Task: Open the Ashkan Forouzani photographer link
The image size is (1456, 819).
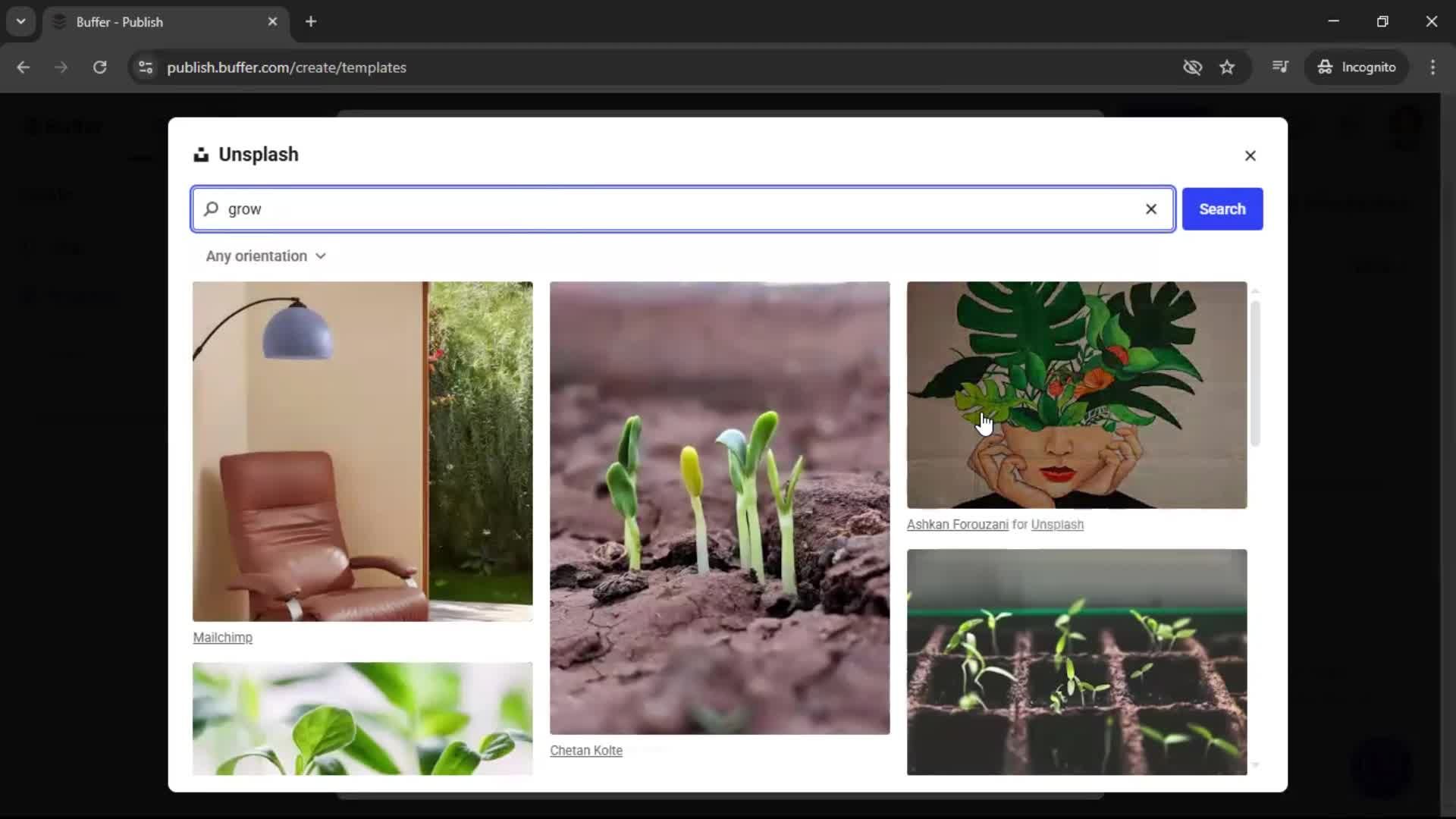Action: click(956, 524)
